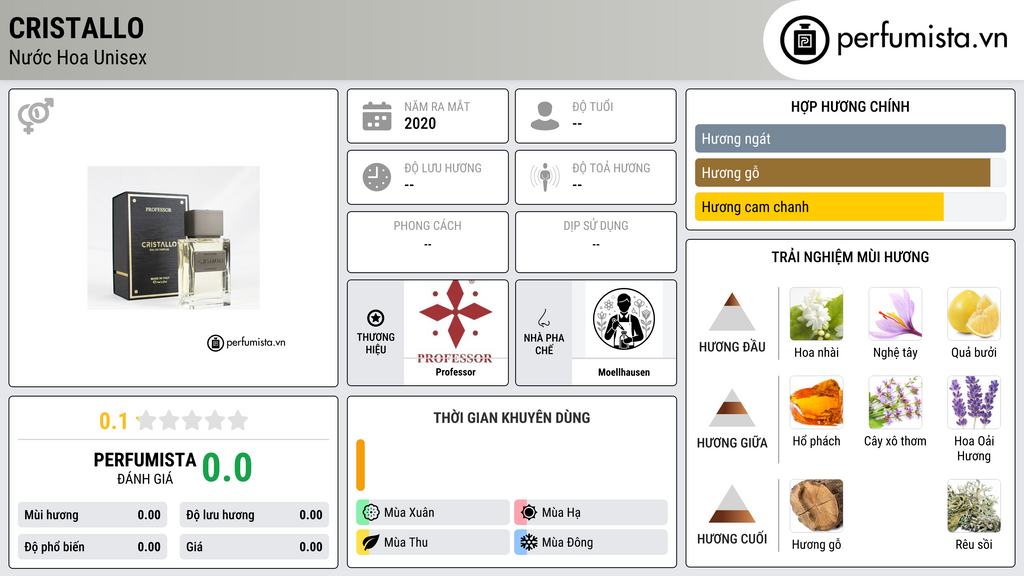Image resolution: width=1024 pixels, height=576 pixels.
Task: Click the Trải nghiệm mùi hương heading
Action: [x=850, y=257]
